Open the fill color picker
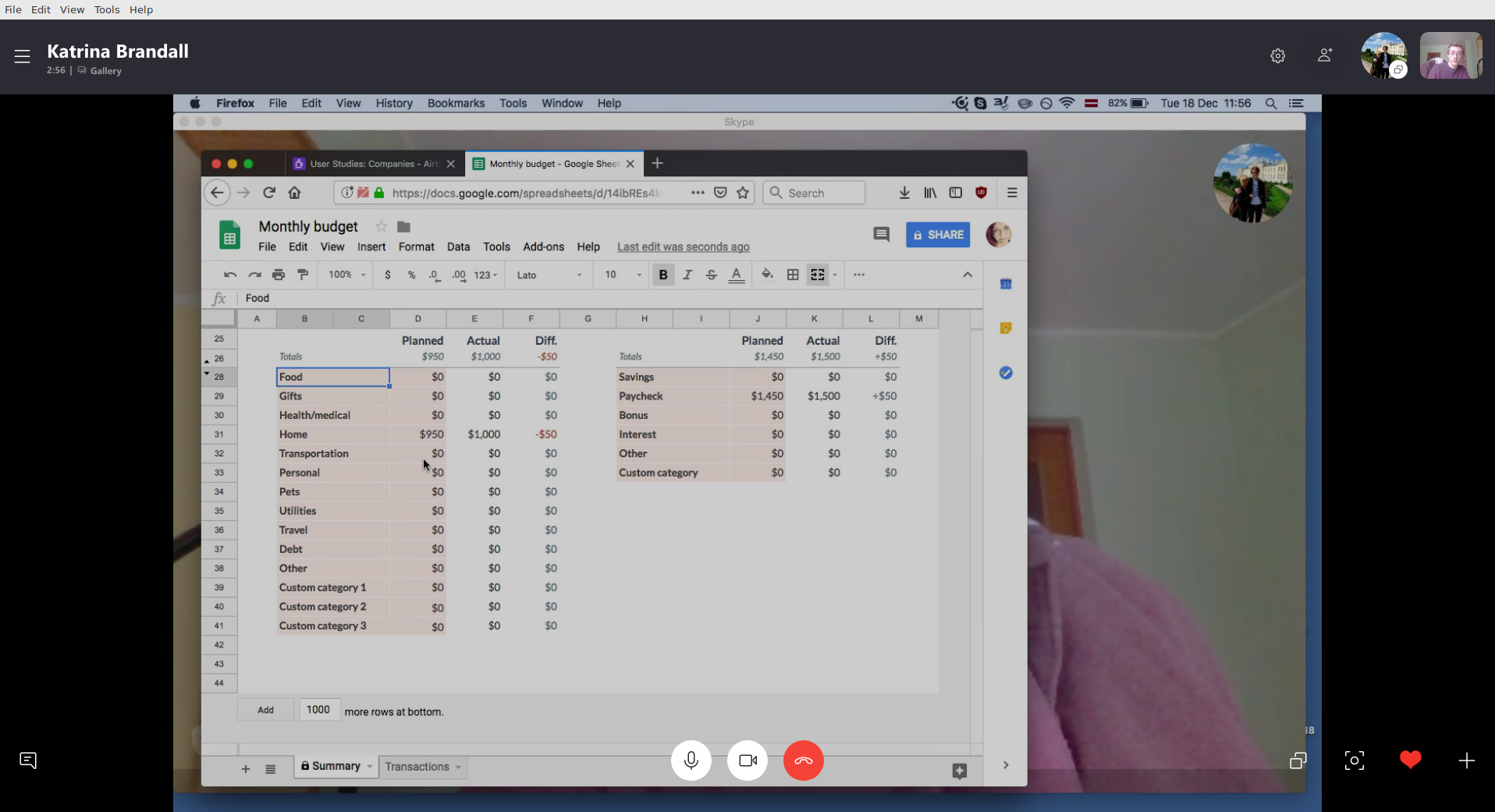 [x=768, y=275]
